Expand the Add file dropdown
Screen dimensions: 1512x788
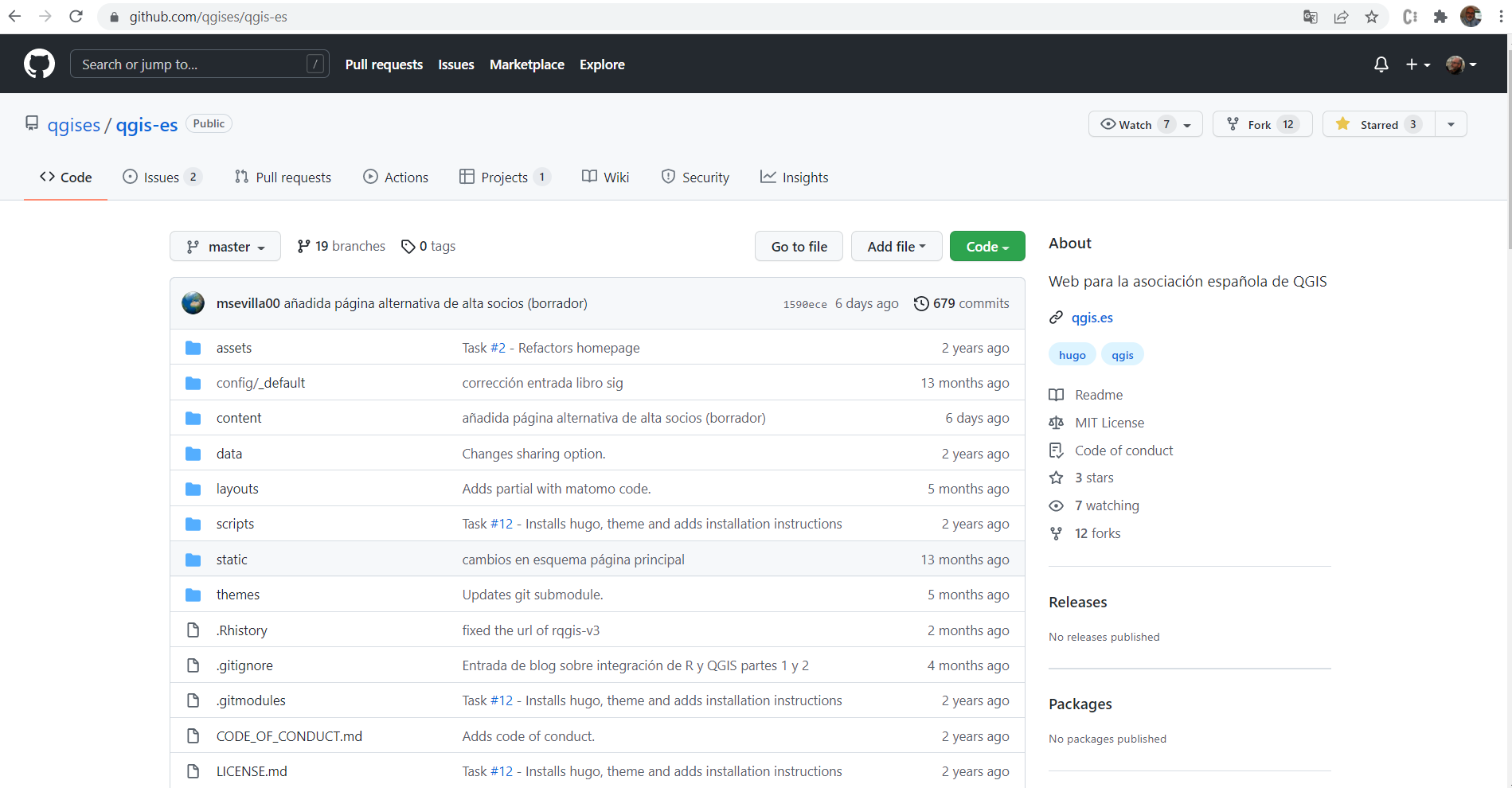click(x=897, y=247)
